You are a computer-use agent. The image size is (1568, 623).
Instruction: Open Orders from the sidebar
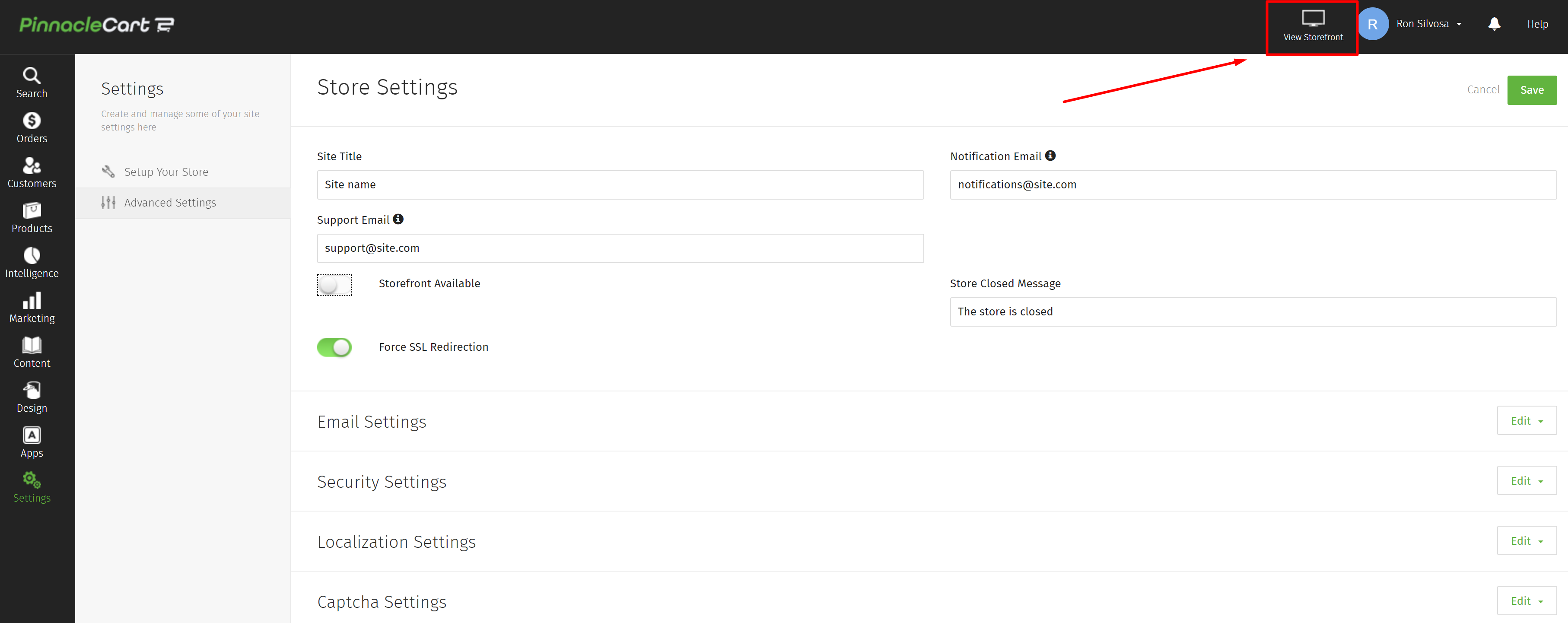pos(32,128)
